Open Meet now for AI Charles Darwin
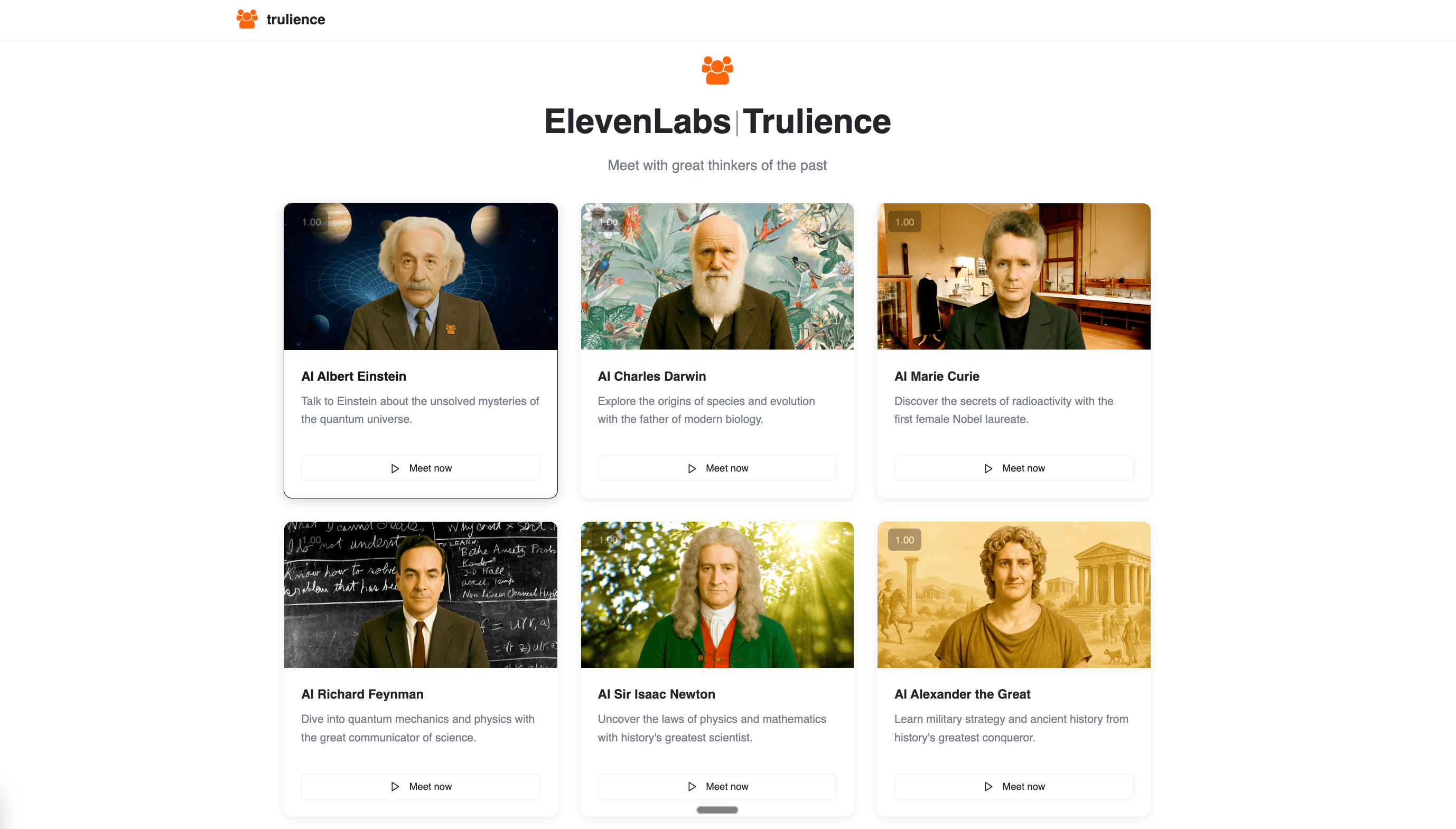The height and width of the screenshot is (829, 1456). [x=716, y=468]
